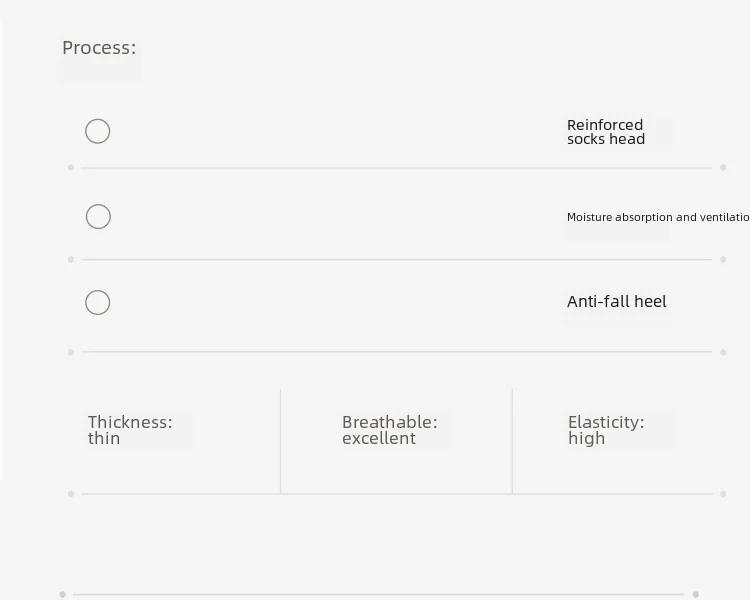
Task: Select the circle beside Anti-fall heel
Action: pyautogui.click(x=98, y=302)
